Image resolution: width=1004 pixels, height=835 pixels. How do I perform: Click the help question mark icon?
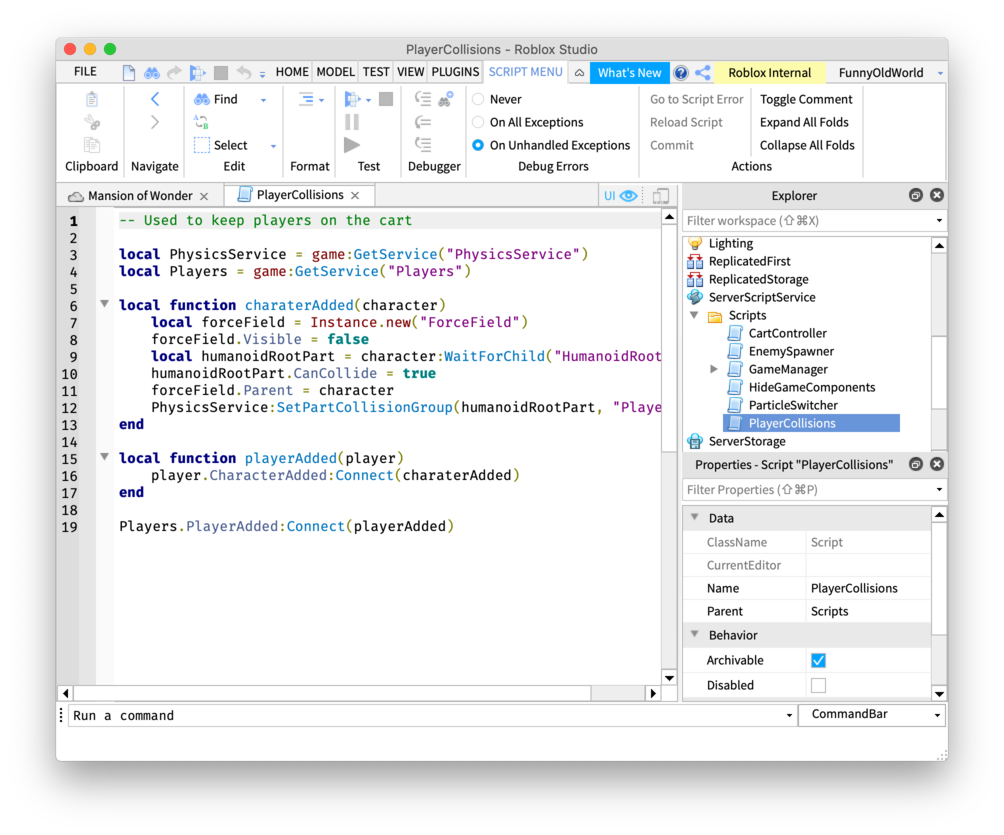(x=681, y=73)
